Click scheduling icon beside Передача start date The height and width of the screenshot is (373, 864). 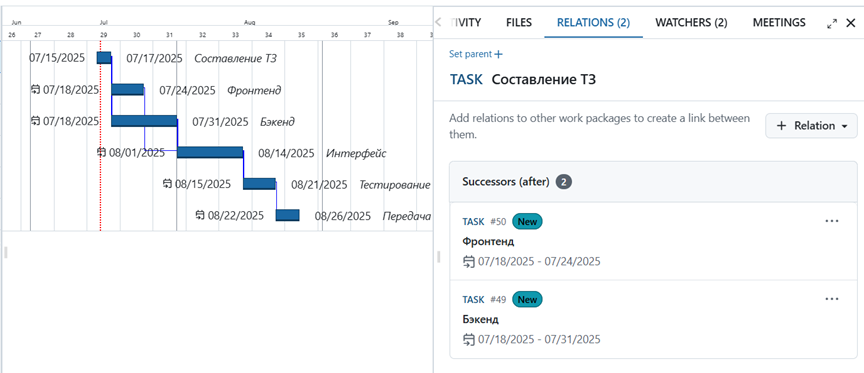click(201, 215)
